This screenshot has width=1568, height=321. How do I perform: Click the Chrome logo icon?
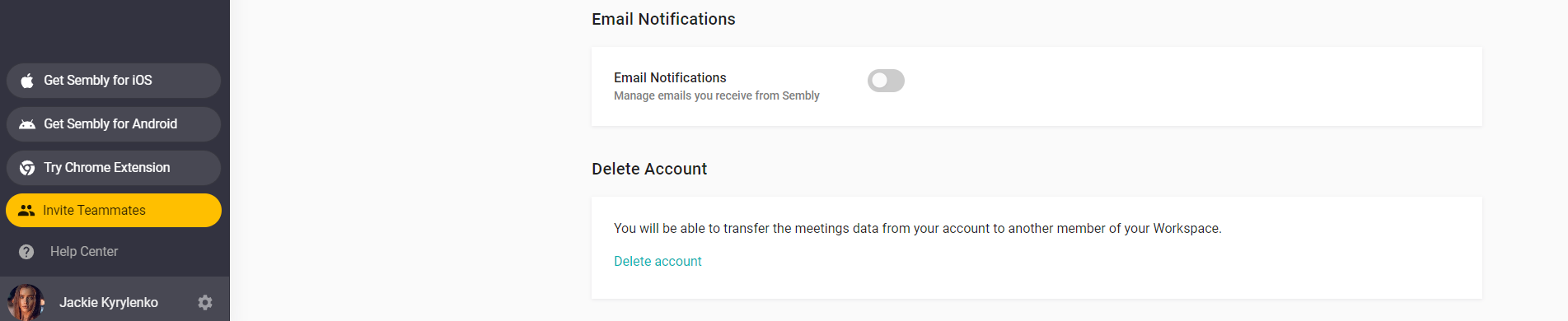point(27,168)
